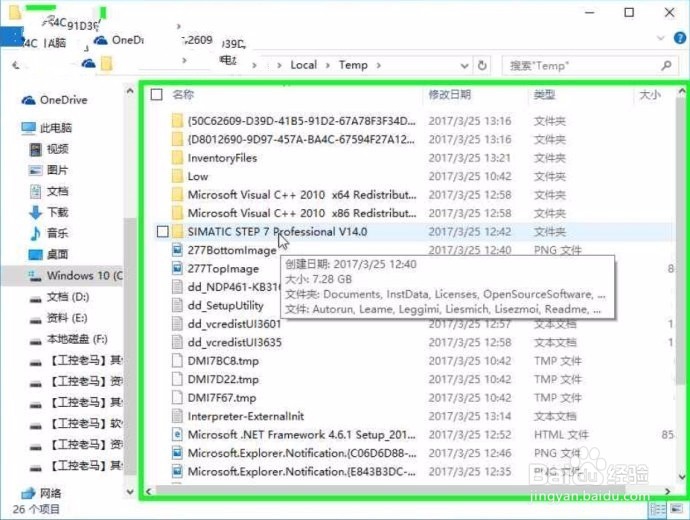Click the chevron after Local in the address bar
Screen dimensions: 690x520
tap(328, 66)
